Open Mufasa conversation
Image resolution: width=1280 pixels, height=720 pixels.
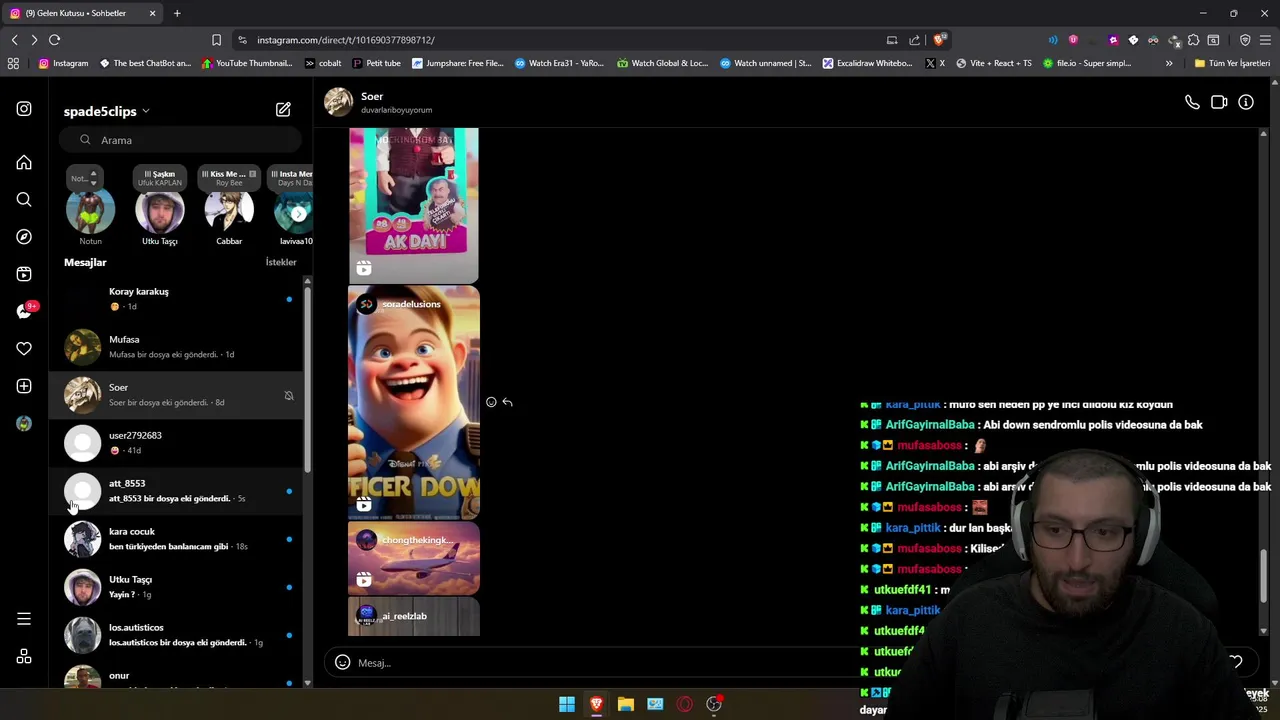[176, 347]
